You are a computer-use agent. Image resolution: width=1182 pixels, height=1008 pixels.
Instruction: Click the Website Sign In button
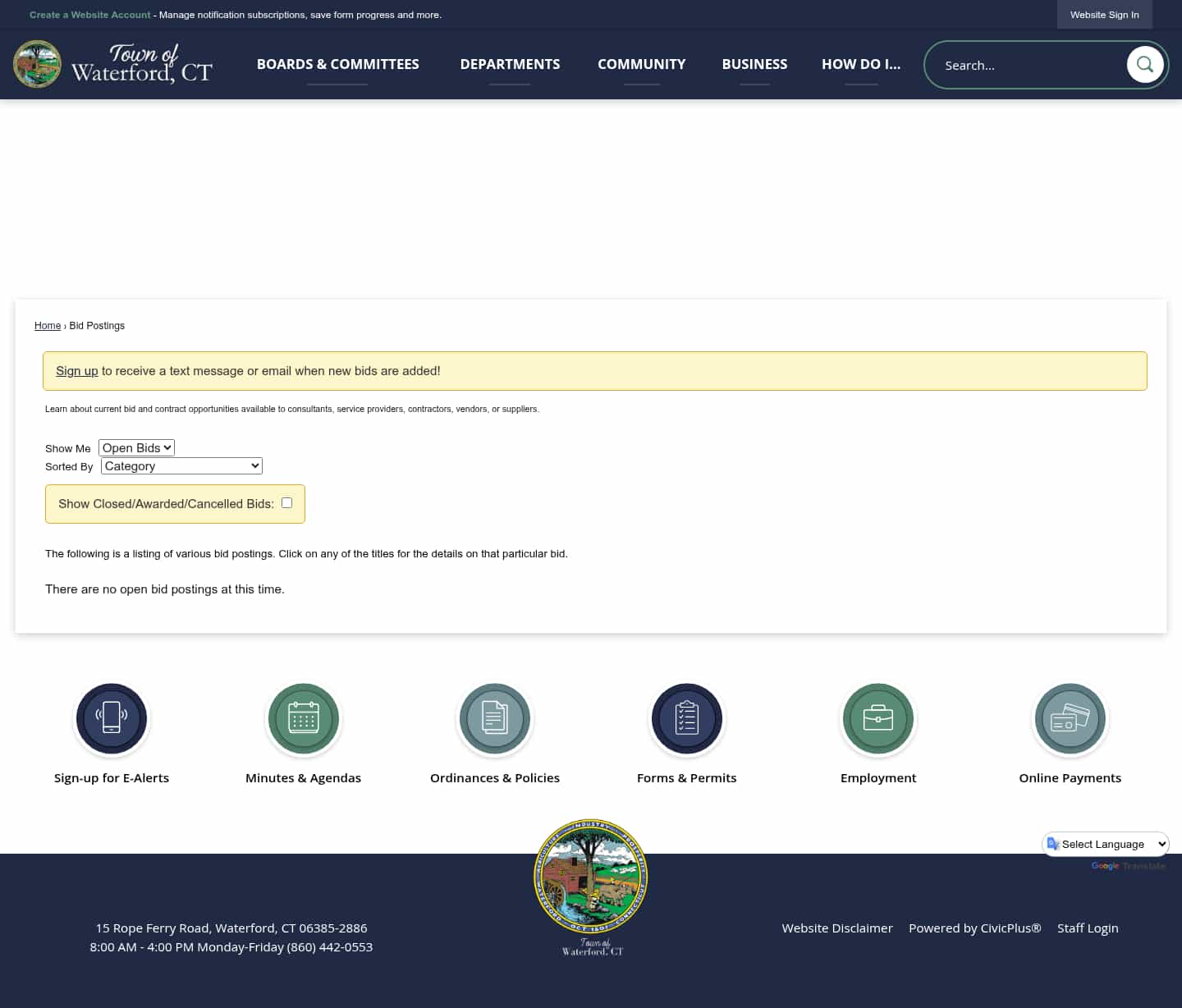(1104, 14)
